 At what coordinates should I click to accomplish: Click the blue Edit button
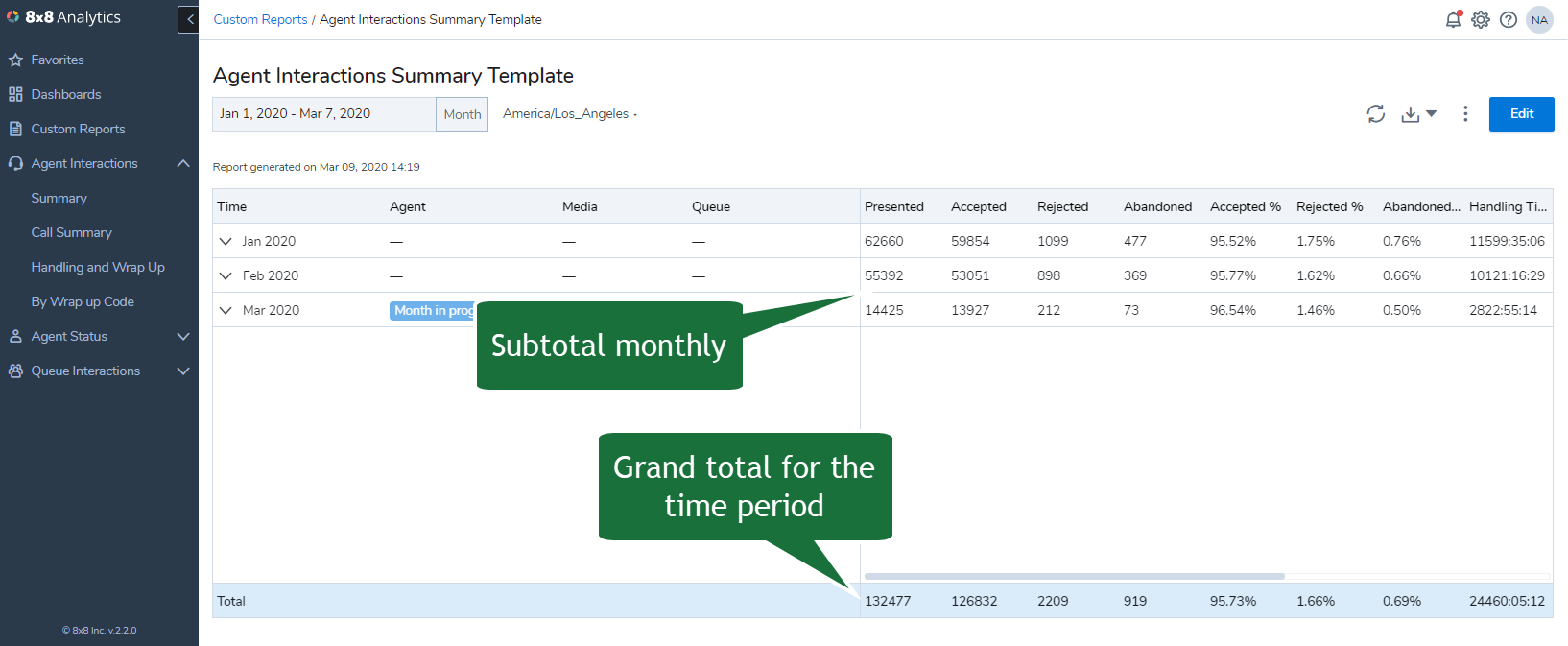[1521, 114]
